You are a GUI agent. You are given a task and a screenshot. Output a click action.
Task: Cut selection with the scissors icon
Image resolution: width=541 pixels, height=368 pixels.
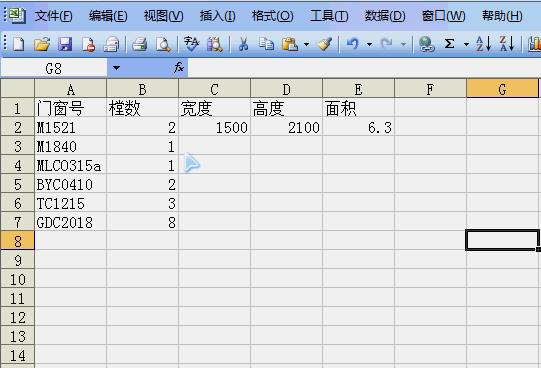coord(243,44)
